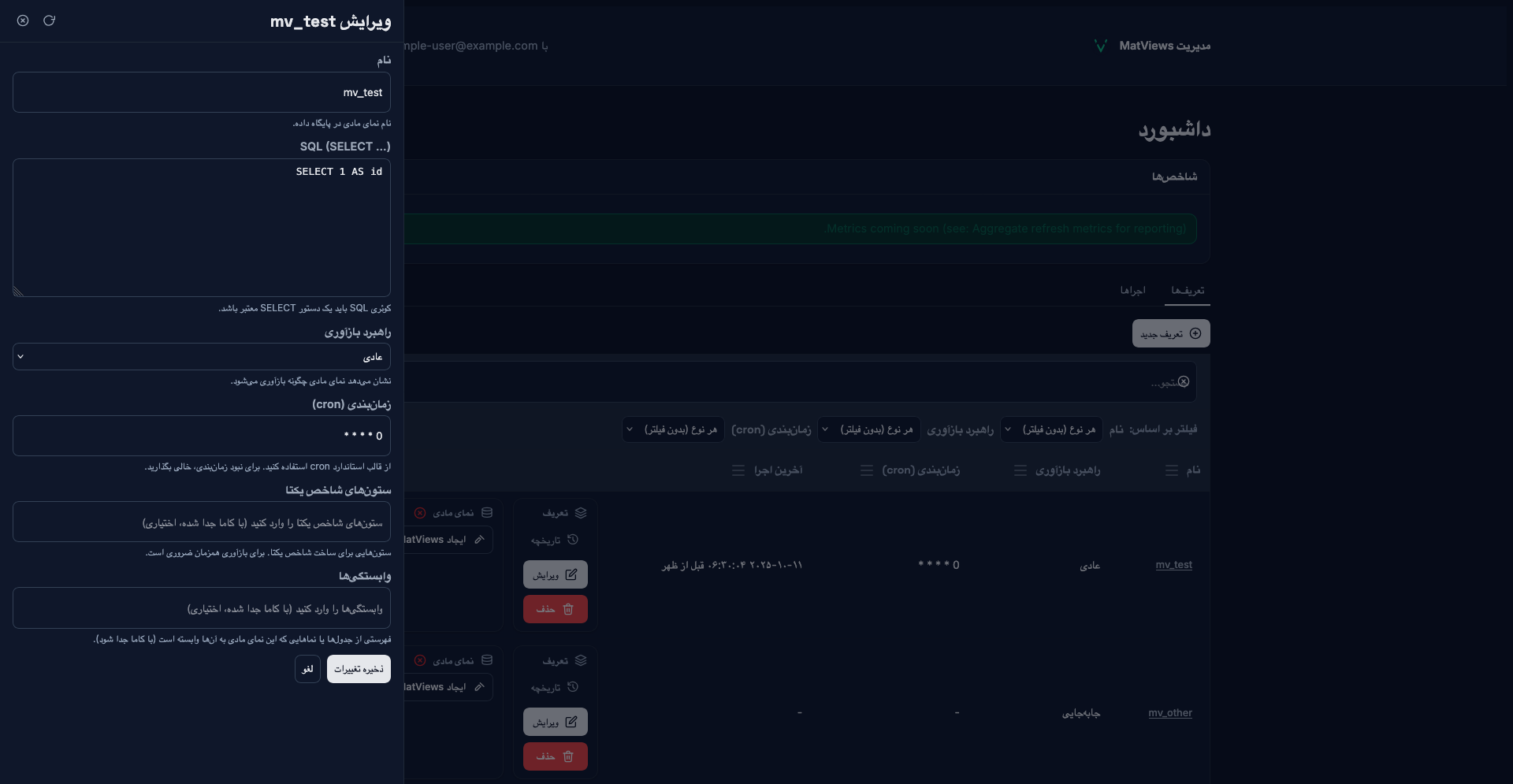Viewport: 1513px width, 784px height.
Task: Open sort menu icon for نام column
Action: 1171,470
